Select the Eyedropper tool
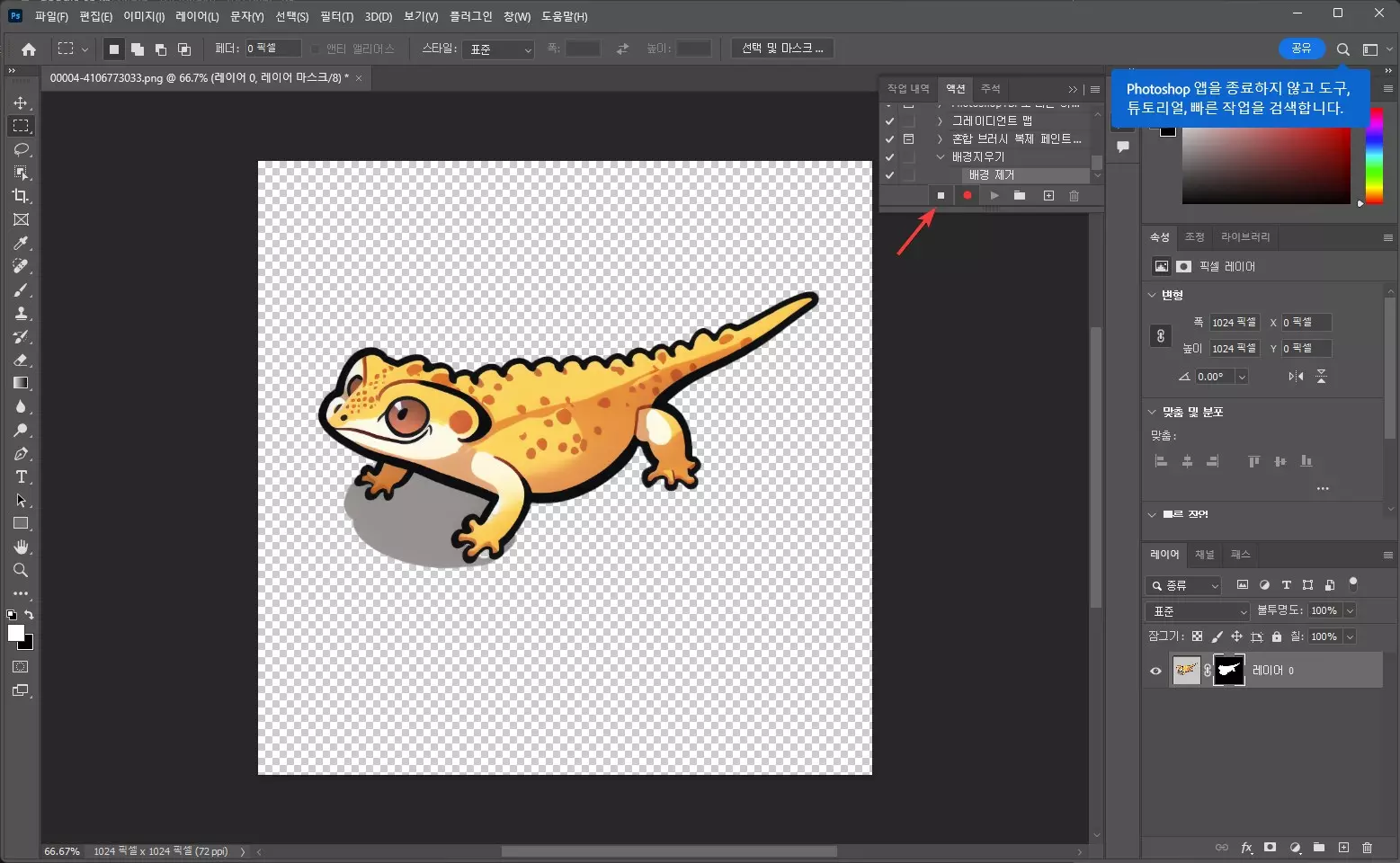1400x863 pixels. (x=21, y=243)
